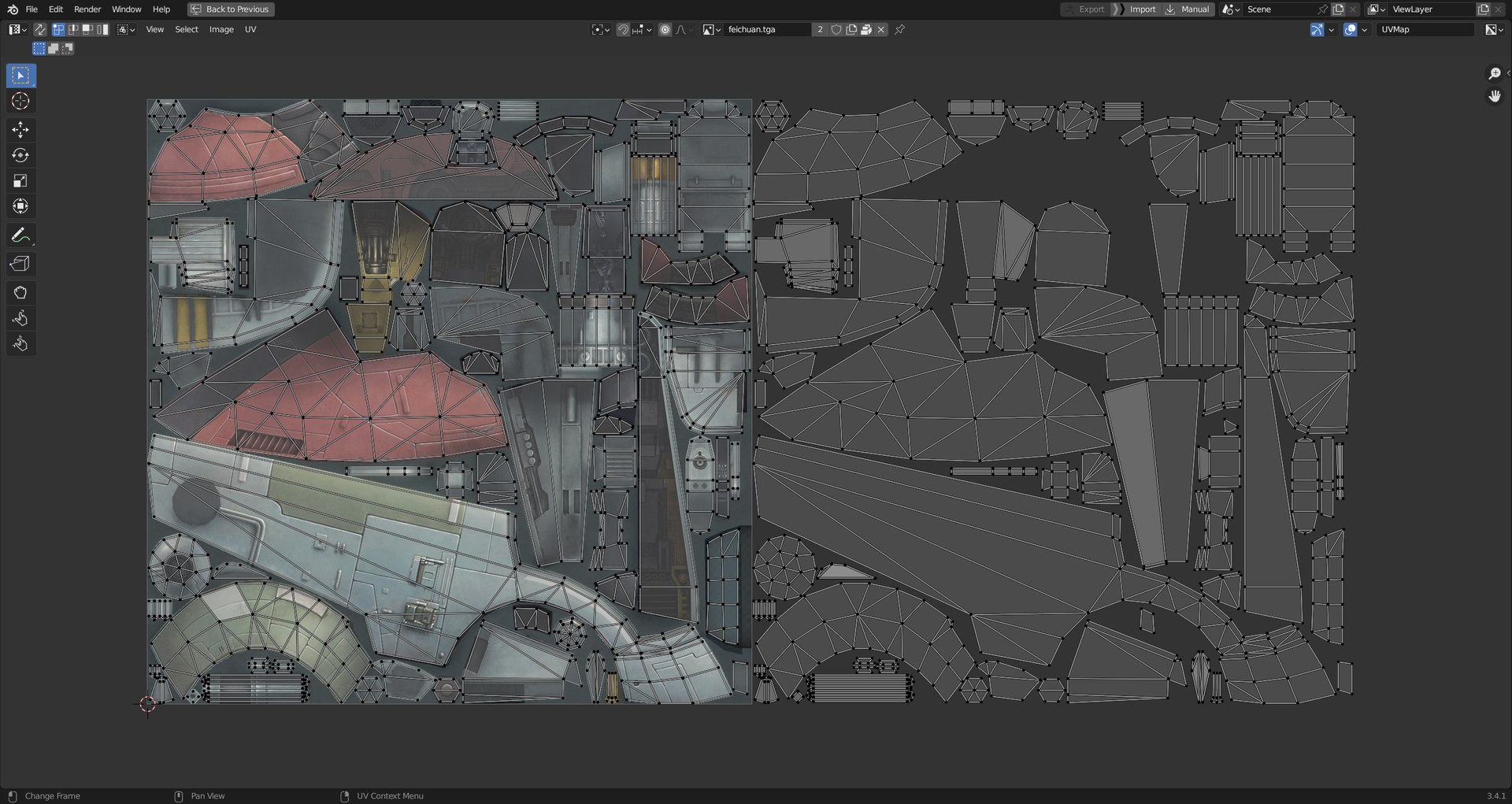Create a new image copy
The width and height of the screenshot is (1512, 804).
coord(851,29)
